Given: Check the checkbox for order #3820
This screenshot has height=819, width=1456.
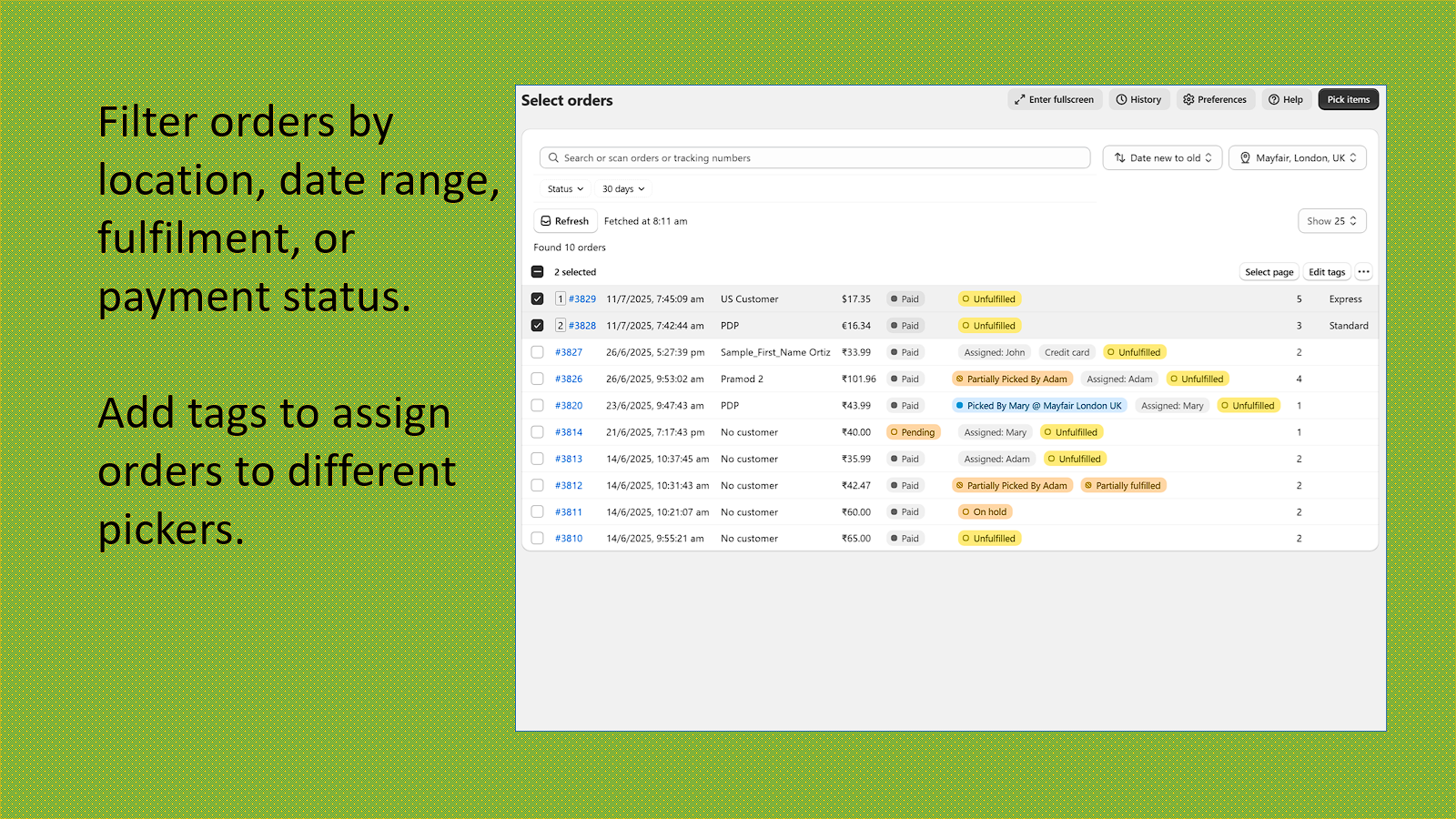Looking at the screenshot, I should point(537,406).
